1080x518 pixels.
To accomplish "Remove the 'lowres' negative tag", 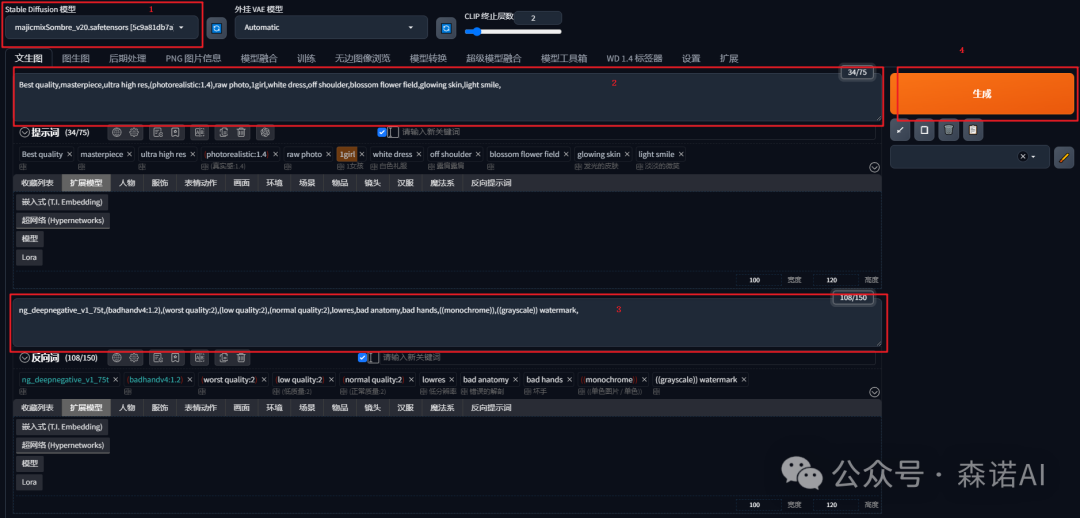I will [x=452, y=380].
